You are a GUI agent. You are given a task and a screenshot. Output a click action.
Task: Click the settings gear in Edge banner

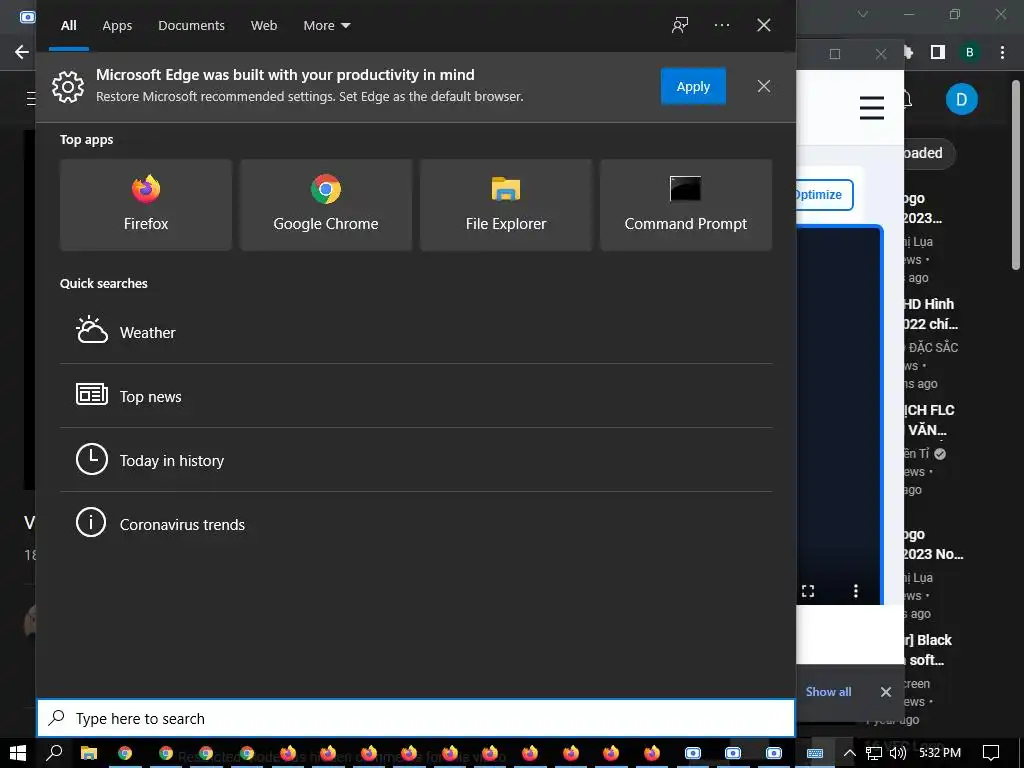tap(68, 86)
